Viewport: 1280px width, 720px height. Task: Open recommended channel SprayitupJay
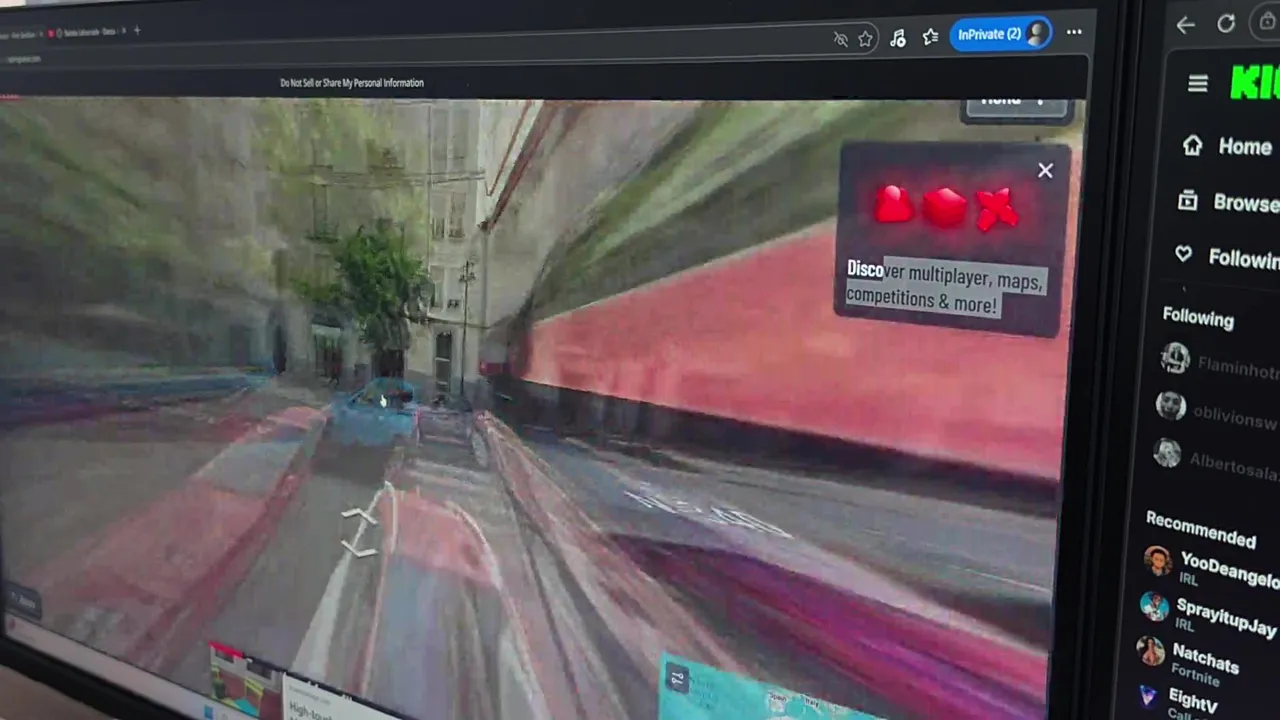[x=1208, y=614]
